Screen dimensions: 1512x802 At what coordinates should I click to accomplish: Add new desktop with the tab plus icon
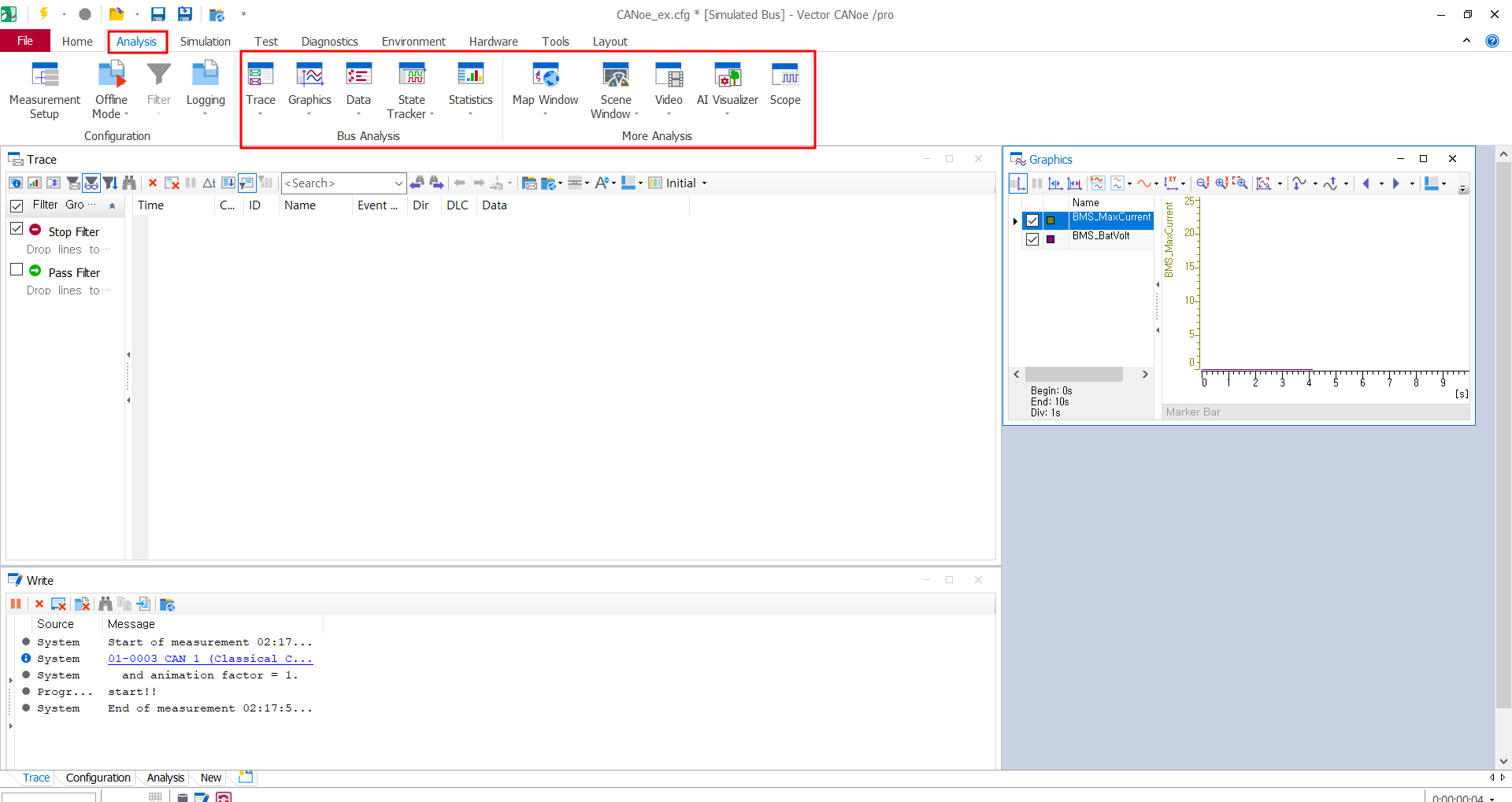pos(246,777)
